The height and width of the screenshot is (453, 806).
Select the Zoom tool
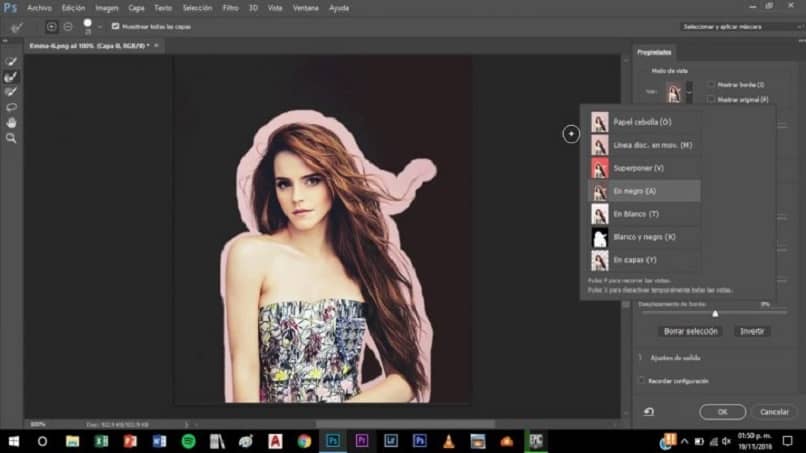(x=11, y=138)
